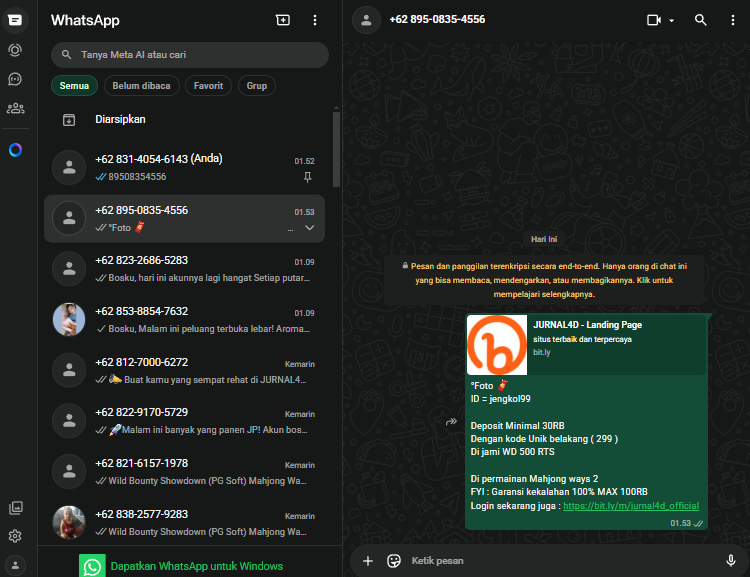Click profile photo of +62 853-8854-7632
750x577 pixels.
pyautogui.click(x=69, y=320)
